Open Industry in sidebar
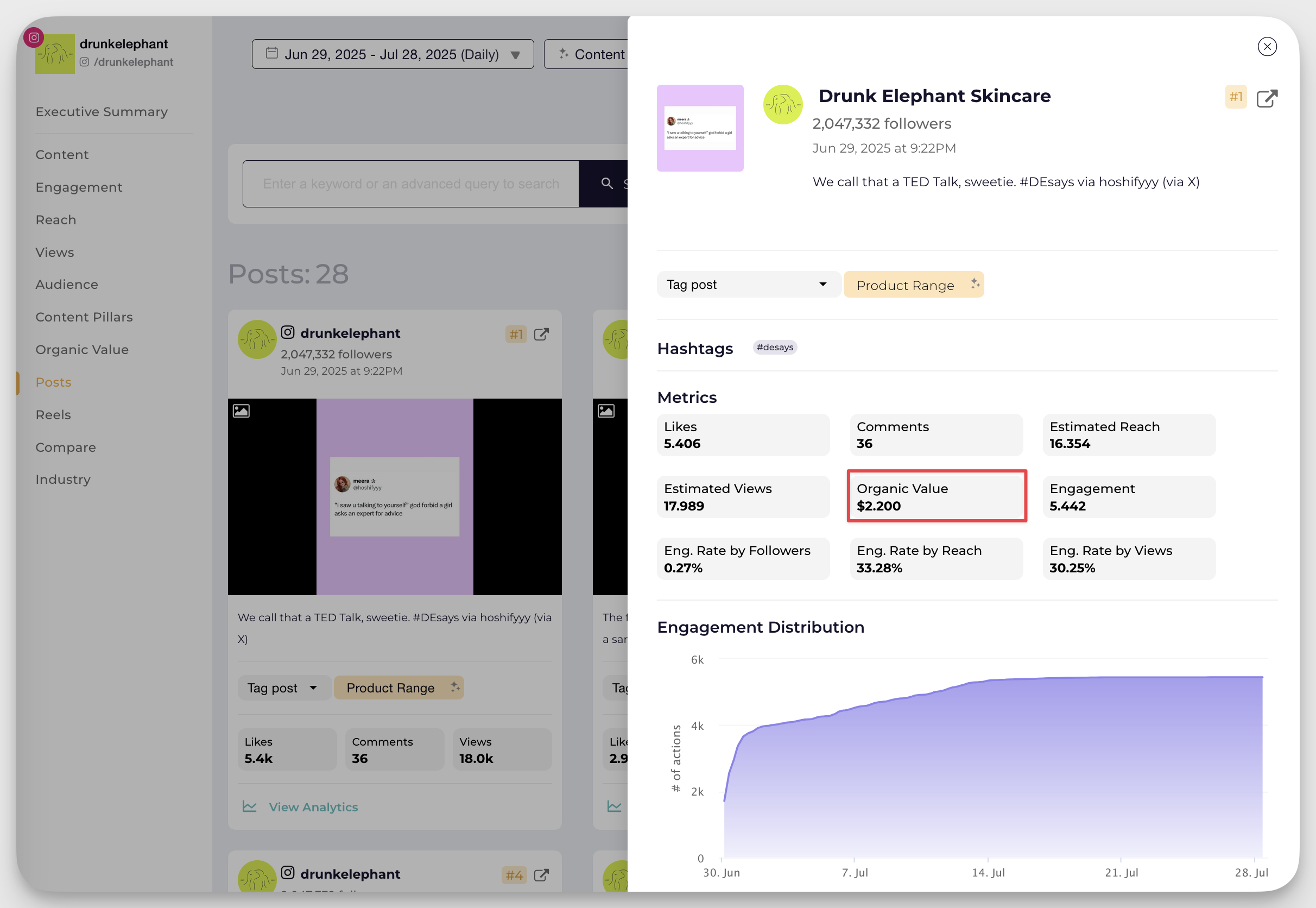1316x908 pixels. click(x=62, y=480)
